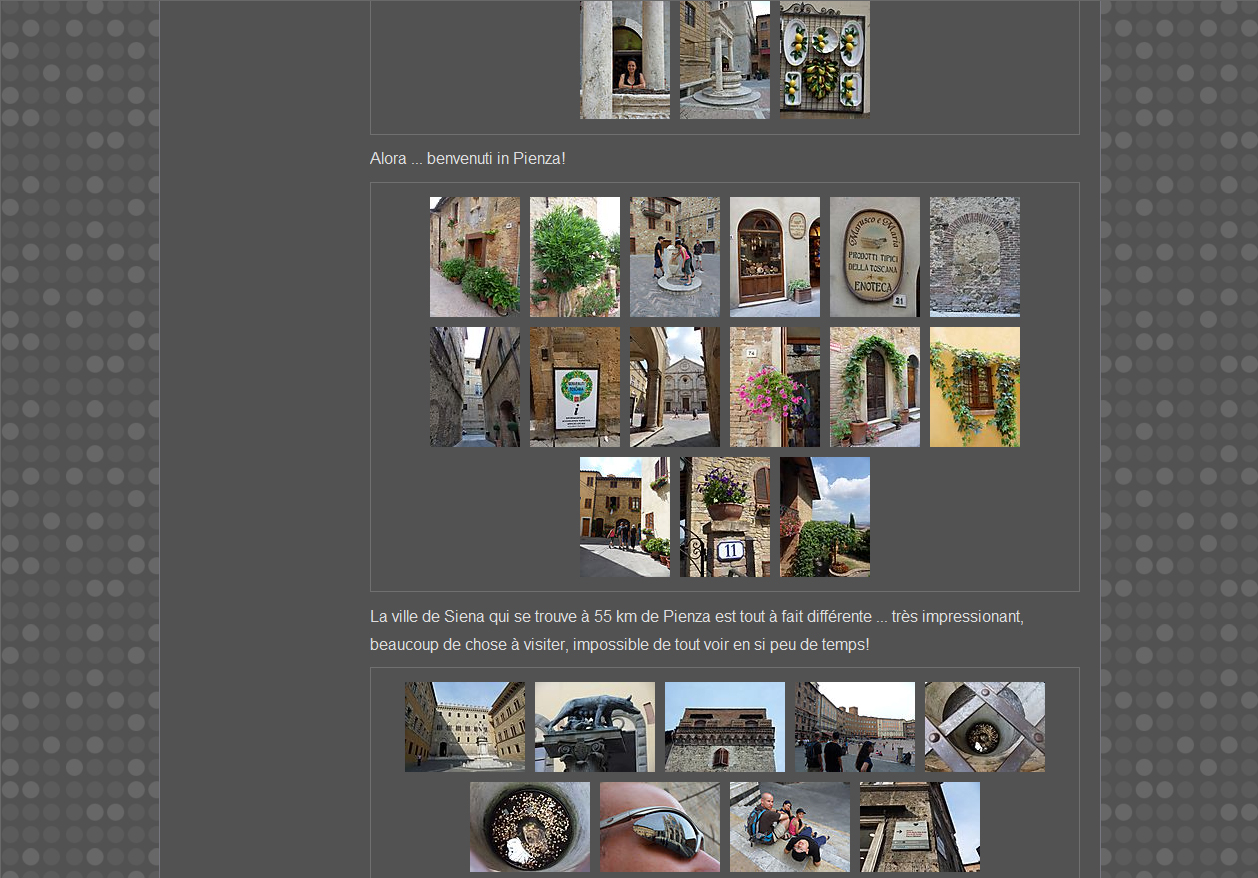The image size is (1258, 878).
Task: View the people at the well photo
Action: (x=675, y=257)
